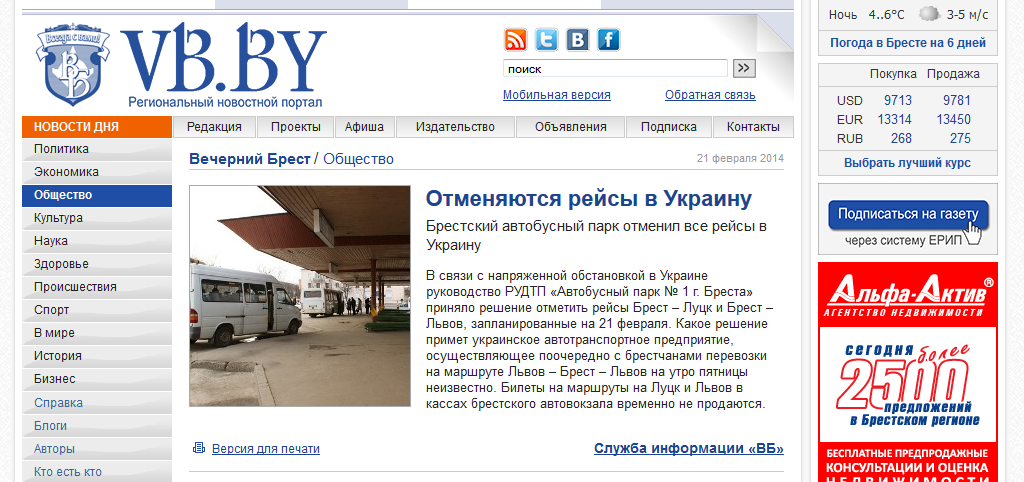This screenshot has width=1024, height=482.
Task: Go to Политика news section
Action: coord(61,149)
